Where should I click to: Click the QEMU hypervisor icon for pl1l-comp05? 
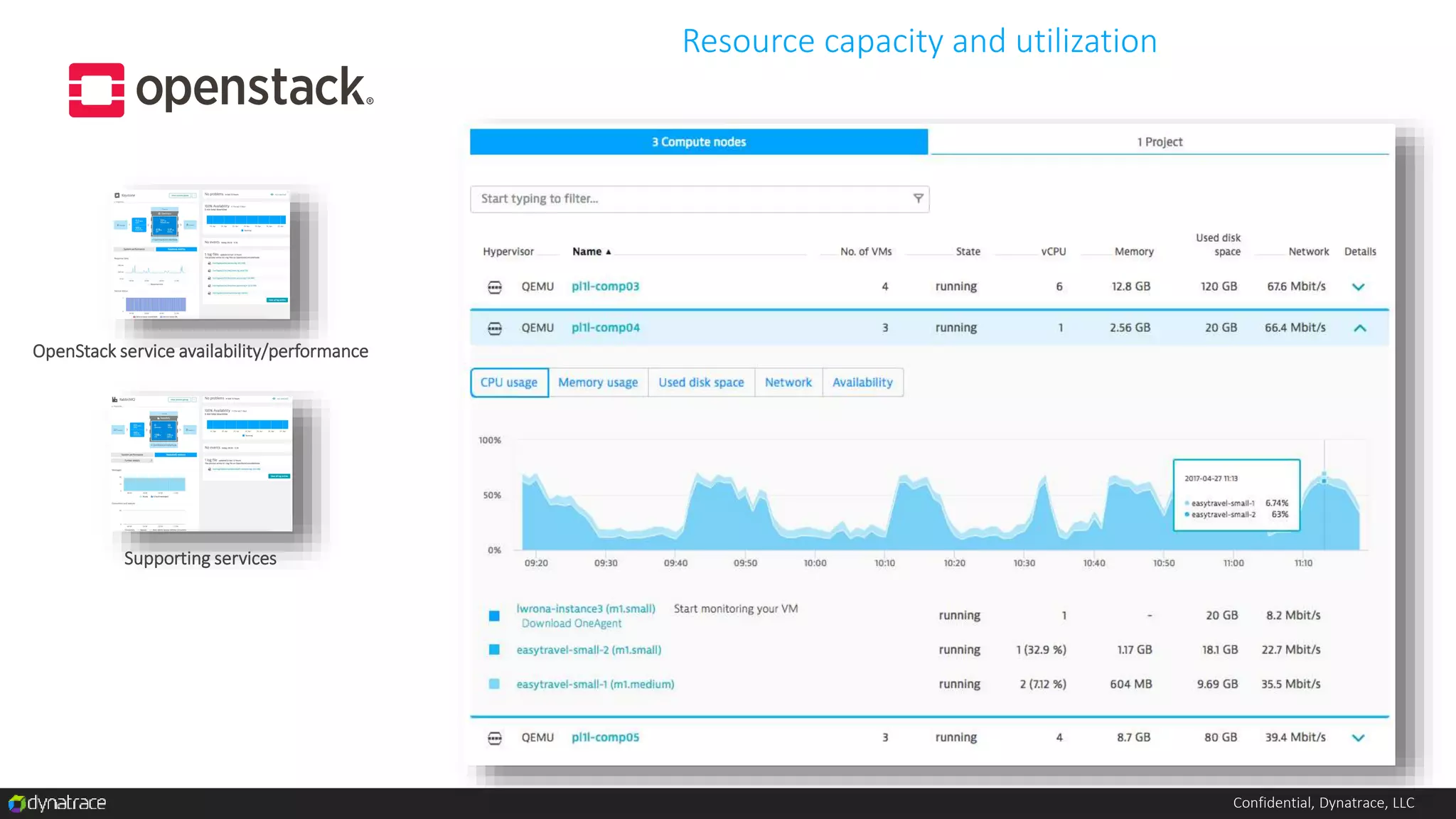tap(495, 738)
